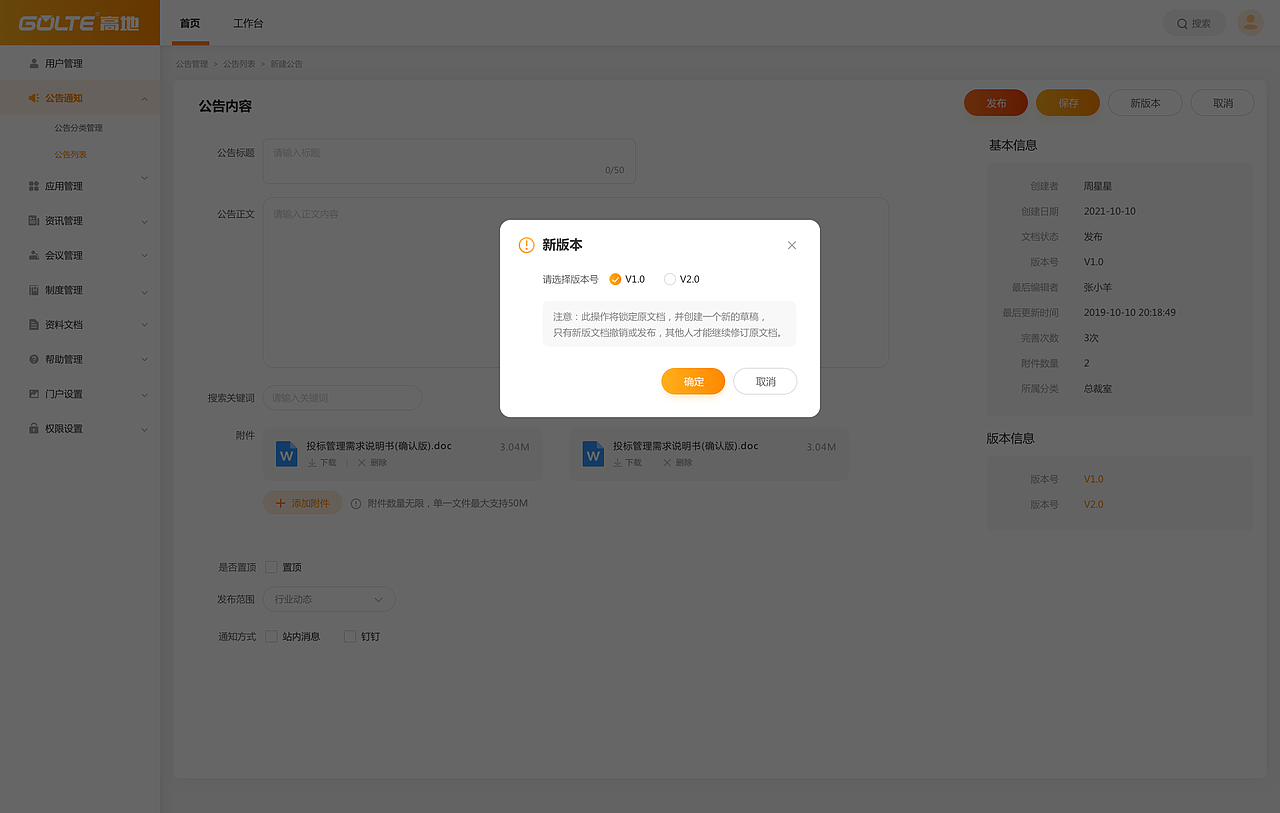Open the 发布范围 dropdown showing 行业动态

[x=328, y=598]
